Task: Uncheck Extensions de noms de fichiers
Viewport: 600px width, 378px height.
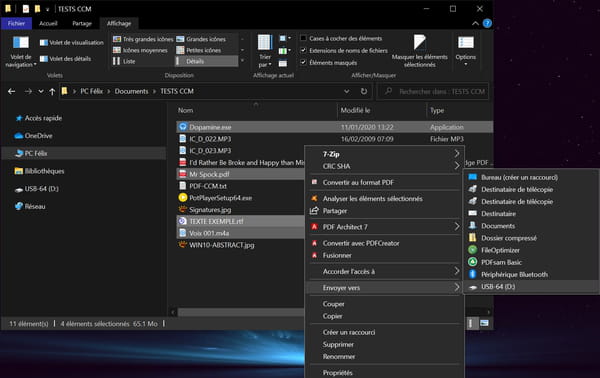Action: 344,51
